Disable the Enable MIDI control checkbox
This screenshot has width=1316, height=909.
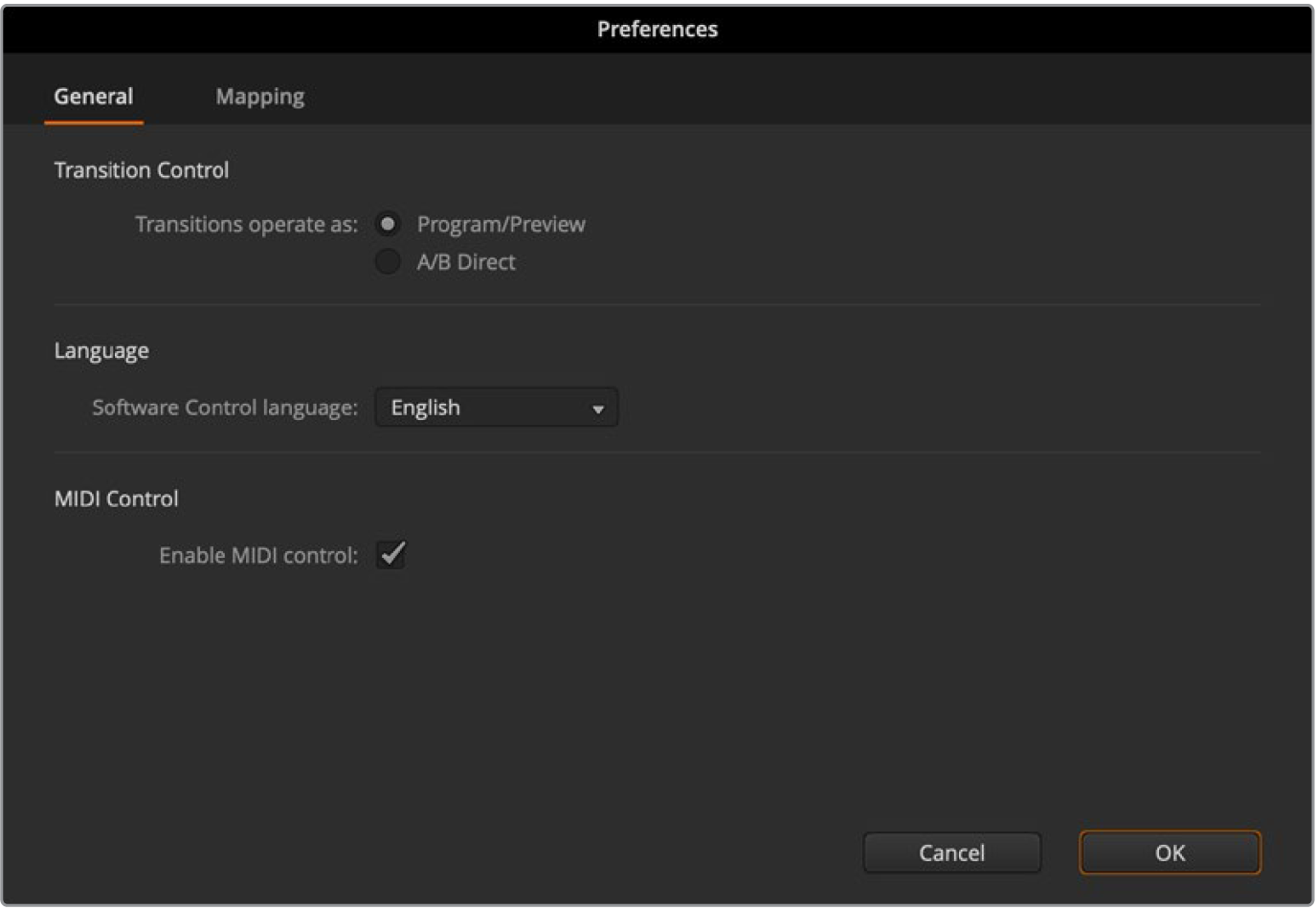391,555
